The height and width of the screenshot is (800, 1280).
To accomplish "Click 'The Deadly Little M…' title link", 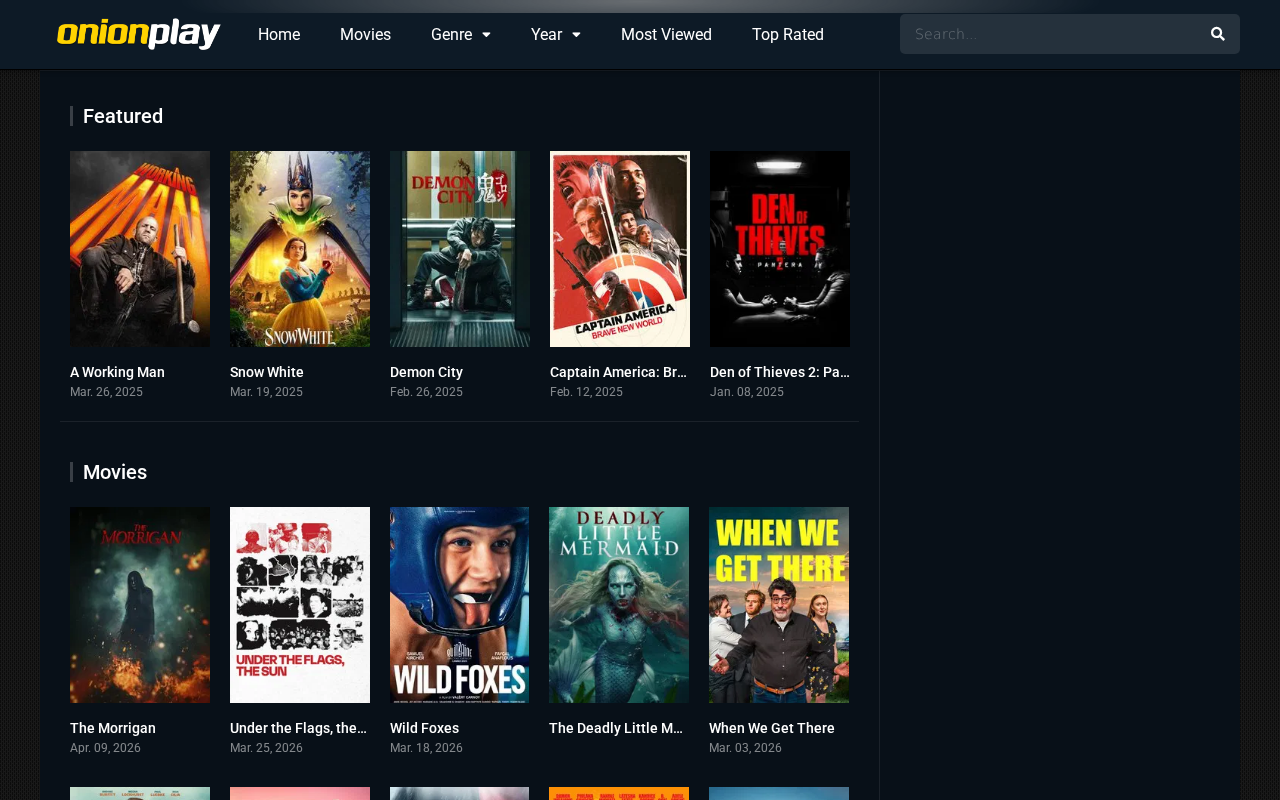I will point(617,728).
